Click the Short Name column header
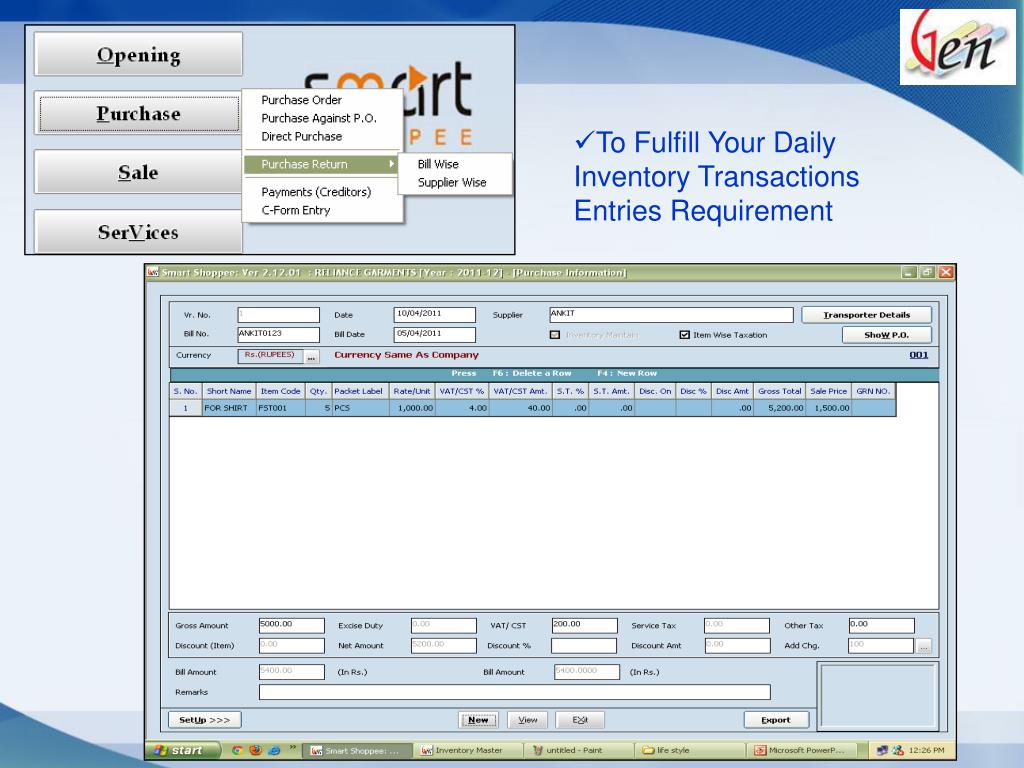 [229, 391]
